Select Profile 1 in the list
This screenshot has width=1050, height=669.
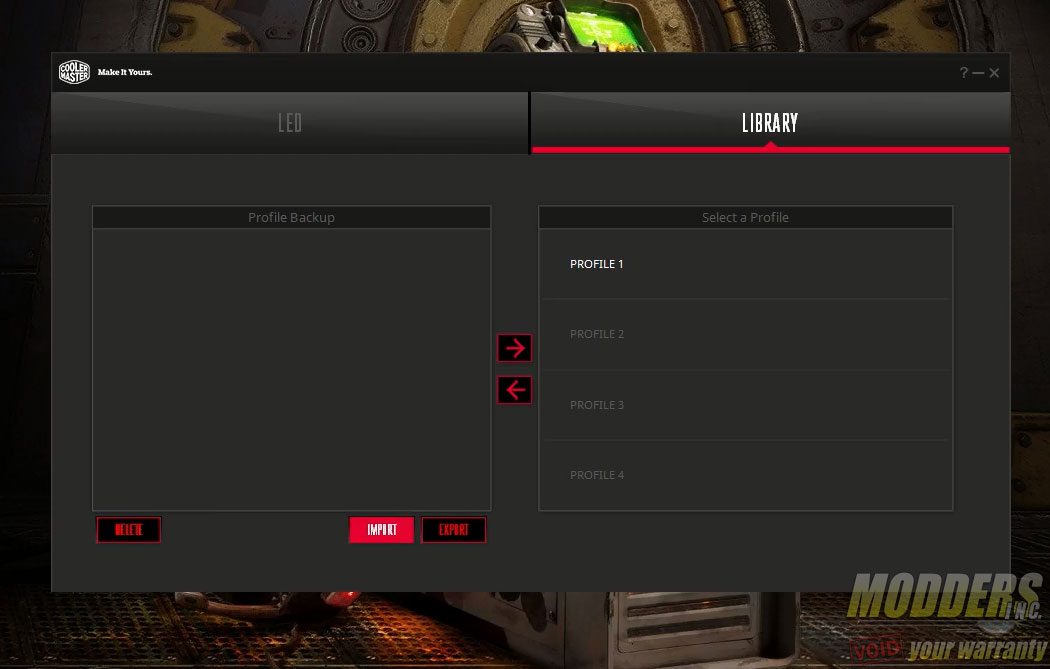tap(745, 264)
